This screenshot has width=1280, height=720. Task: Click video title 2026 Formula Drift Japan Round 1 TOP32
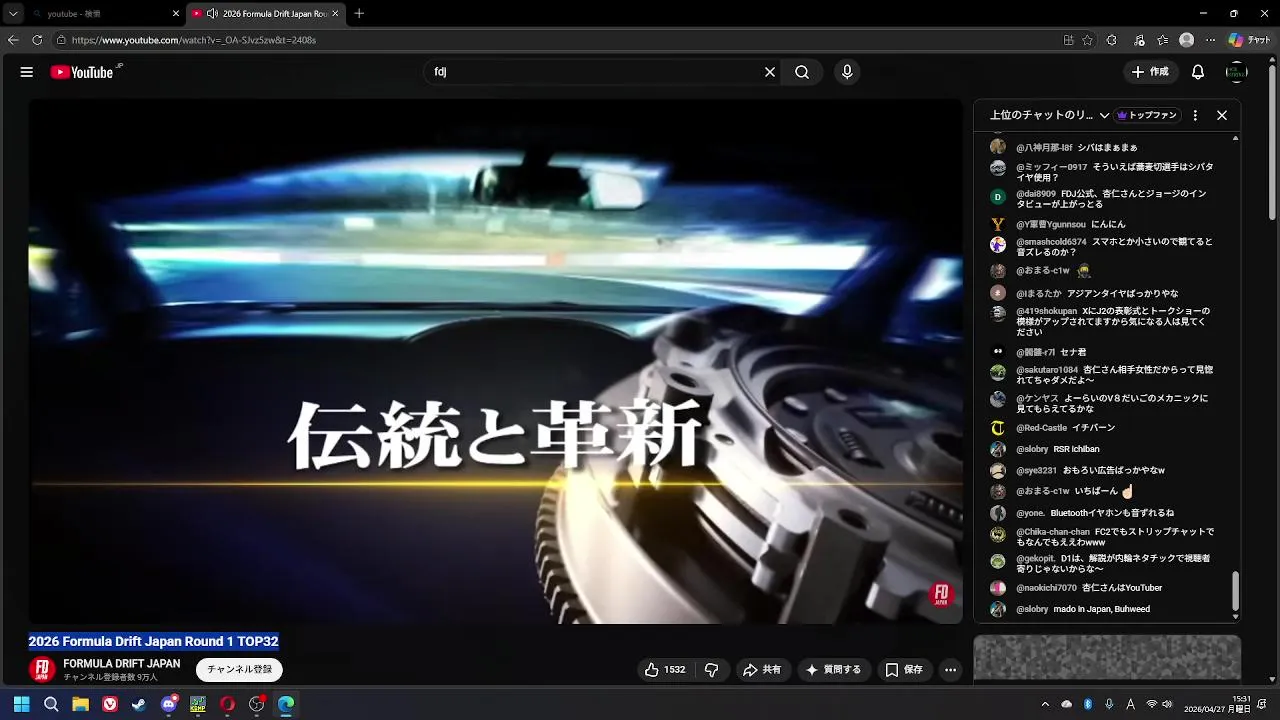[x=153, y=641]
